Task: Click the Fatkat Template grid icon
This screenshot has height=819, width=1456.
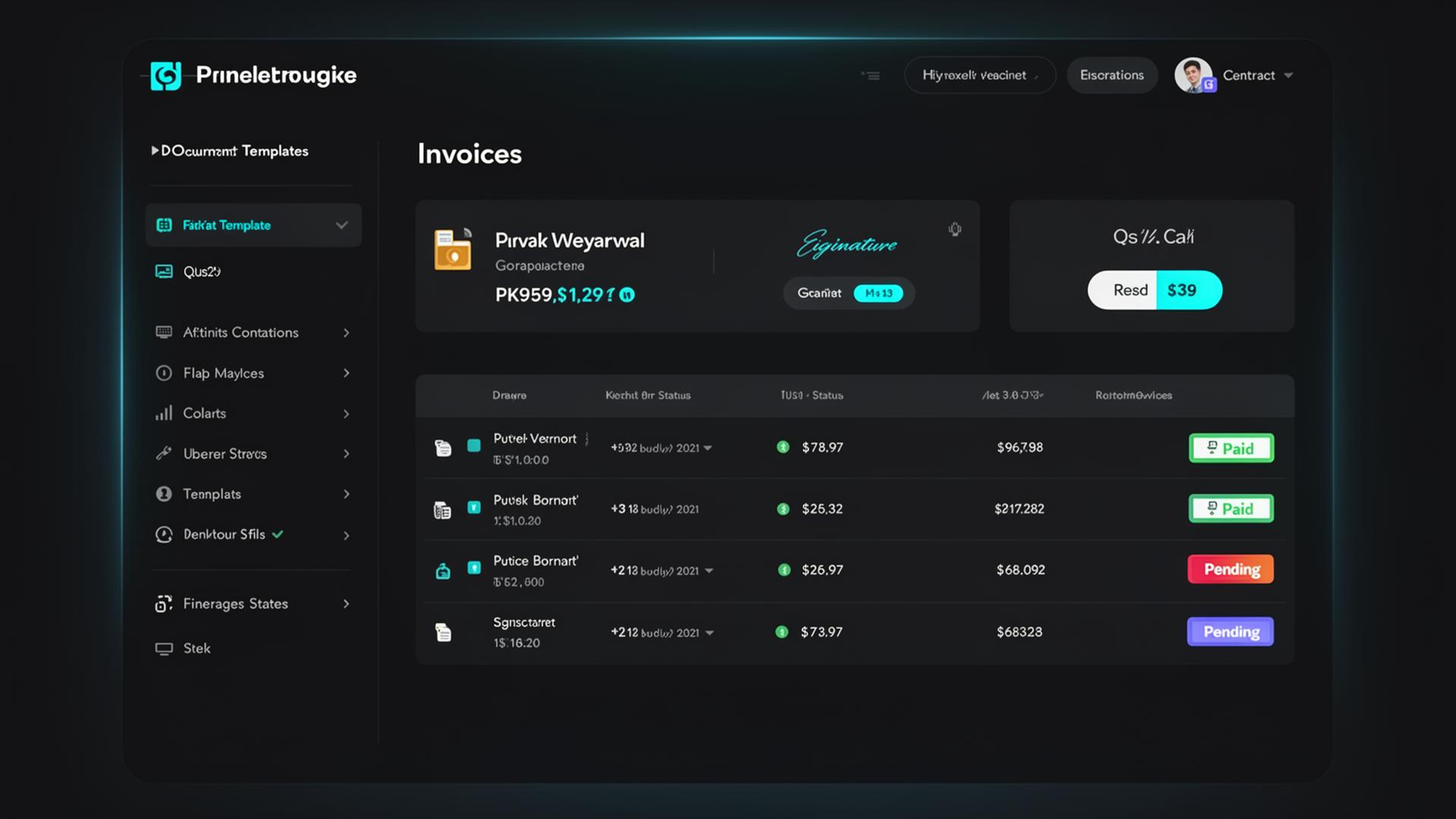Action: tap(164, 225)
